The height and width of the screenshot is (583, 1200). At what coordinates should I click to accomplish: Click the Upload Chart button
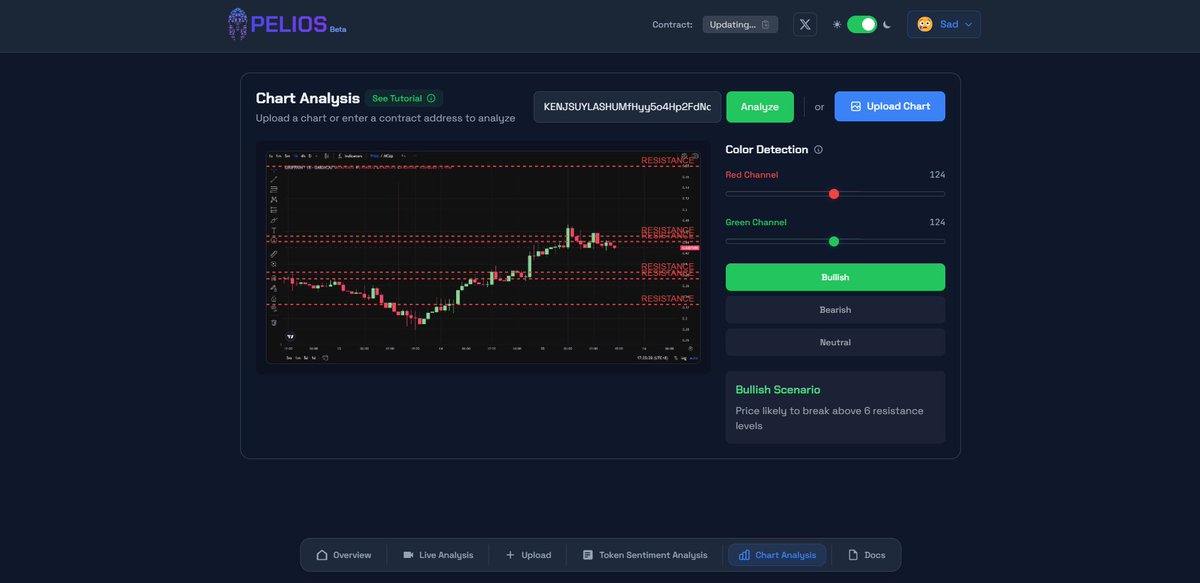tap(890, 107)
